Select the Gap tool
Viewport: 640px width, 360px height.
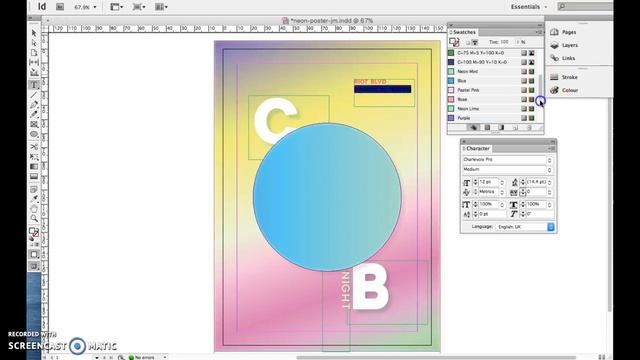point(34,62)
